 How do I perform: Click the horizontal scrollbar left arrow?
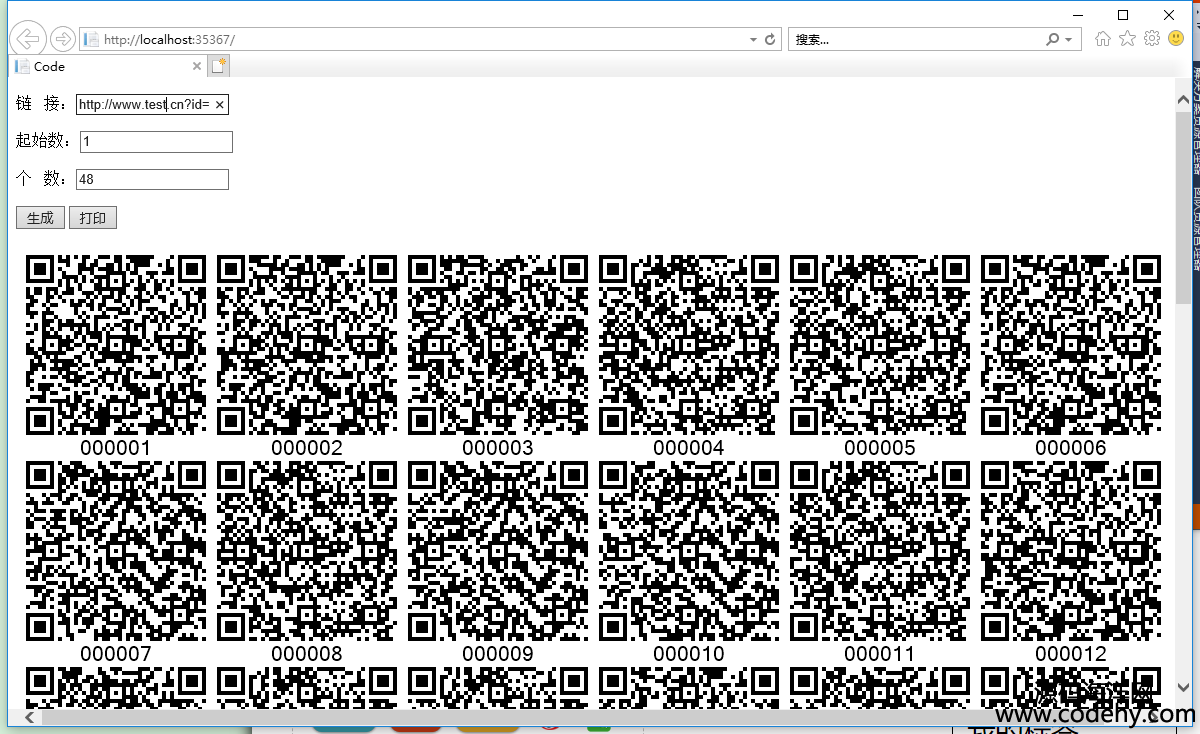30,718
